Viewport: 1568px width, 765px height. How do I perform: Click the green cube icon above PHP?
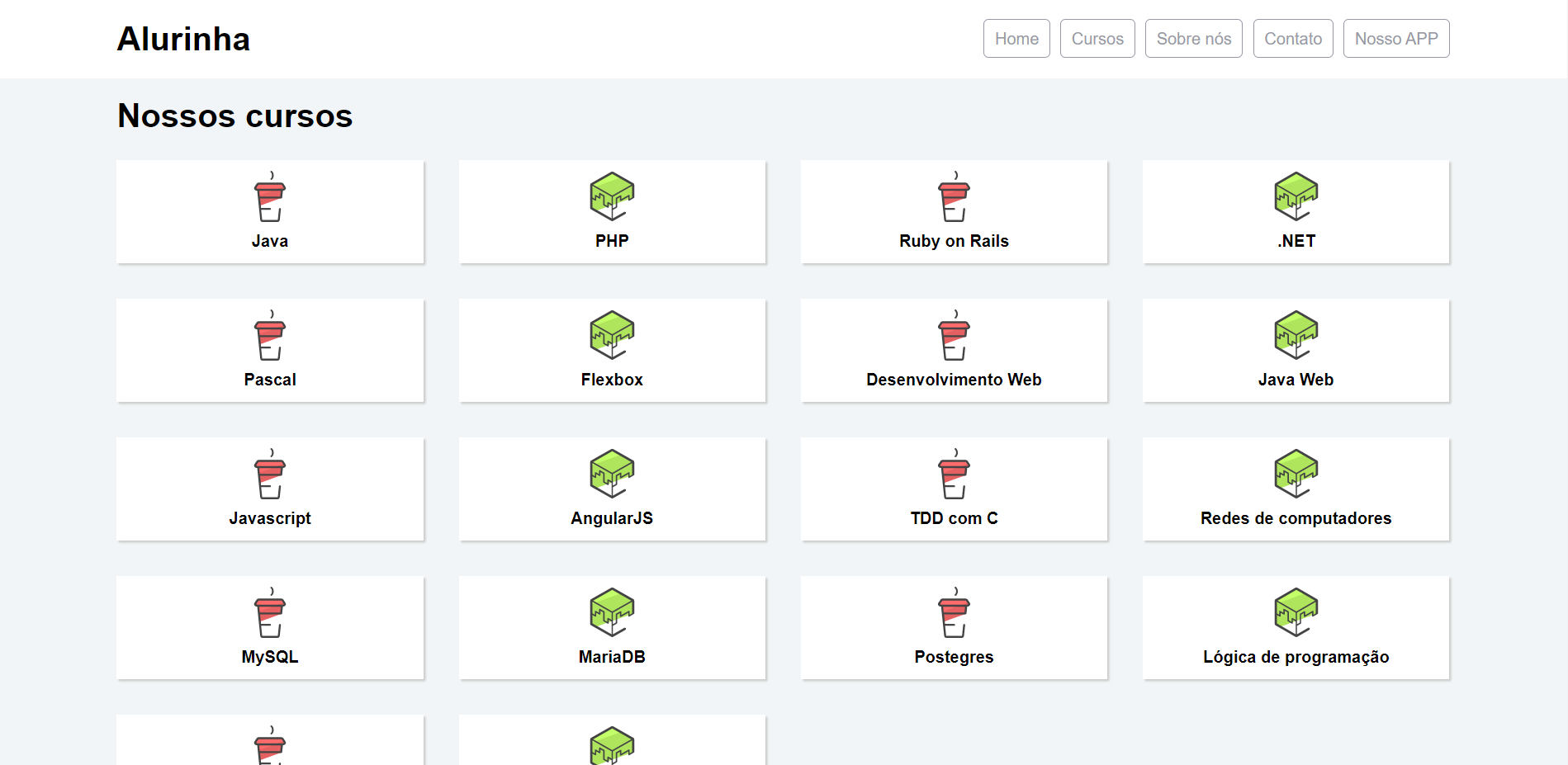coord(612,196)
